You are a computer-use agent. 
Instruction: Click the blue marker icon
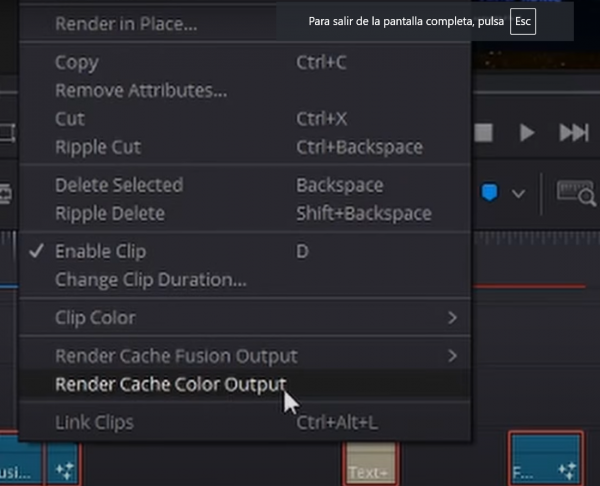490,193
